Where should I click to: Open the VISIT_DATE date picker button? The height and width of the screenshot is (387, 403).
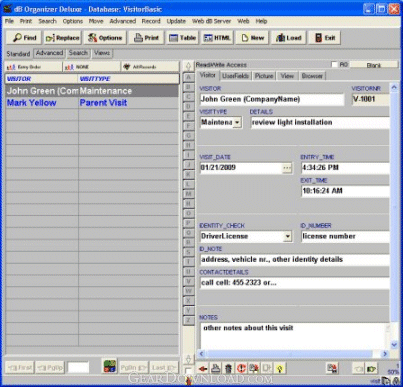[x=287, y=168]
